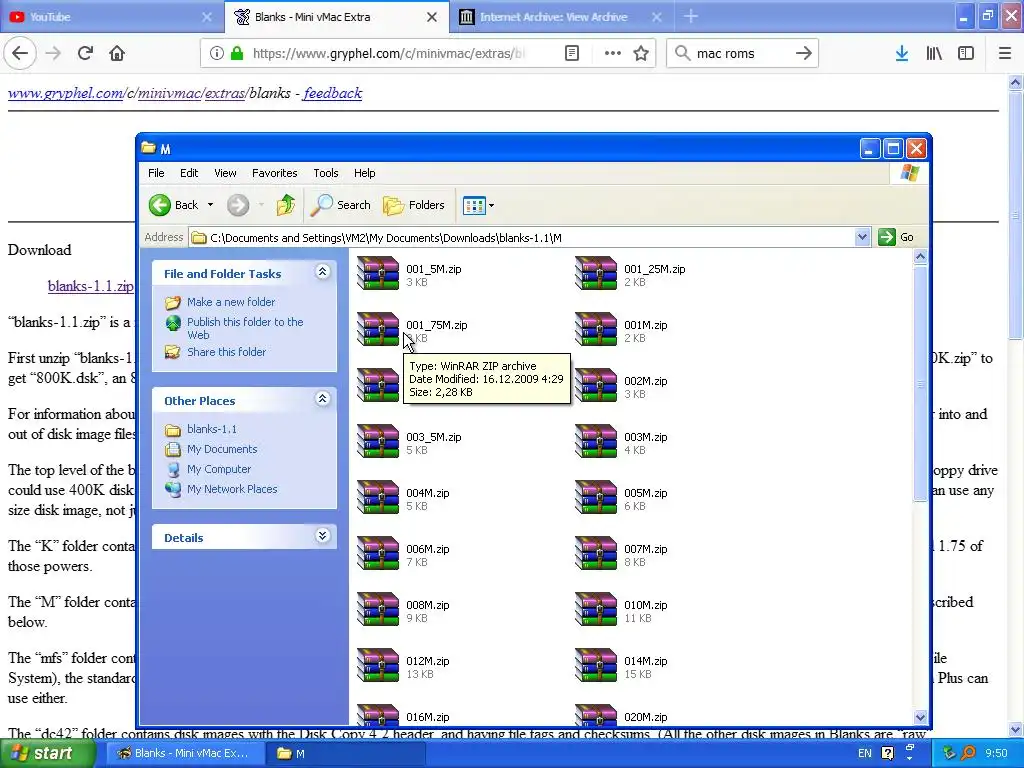Screen dimensions: 1024x768
Task: Select the 003_5M.zip archive icon
Action: click(377, 441)
